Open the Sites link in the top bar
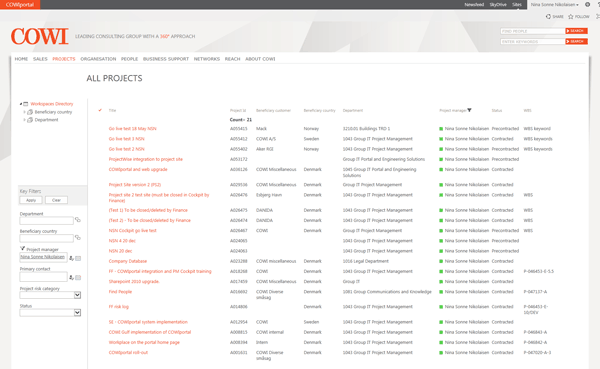The height and width of the screenshot is (369, 600). (517, 5)
